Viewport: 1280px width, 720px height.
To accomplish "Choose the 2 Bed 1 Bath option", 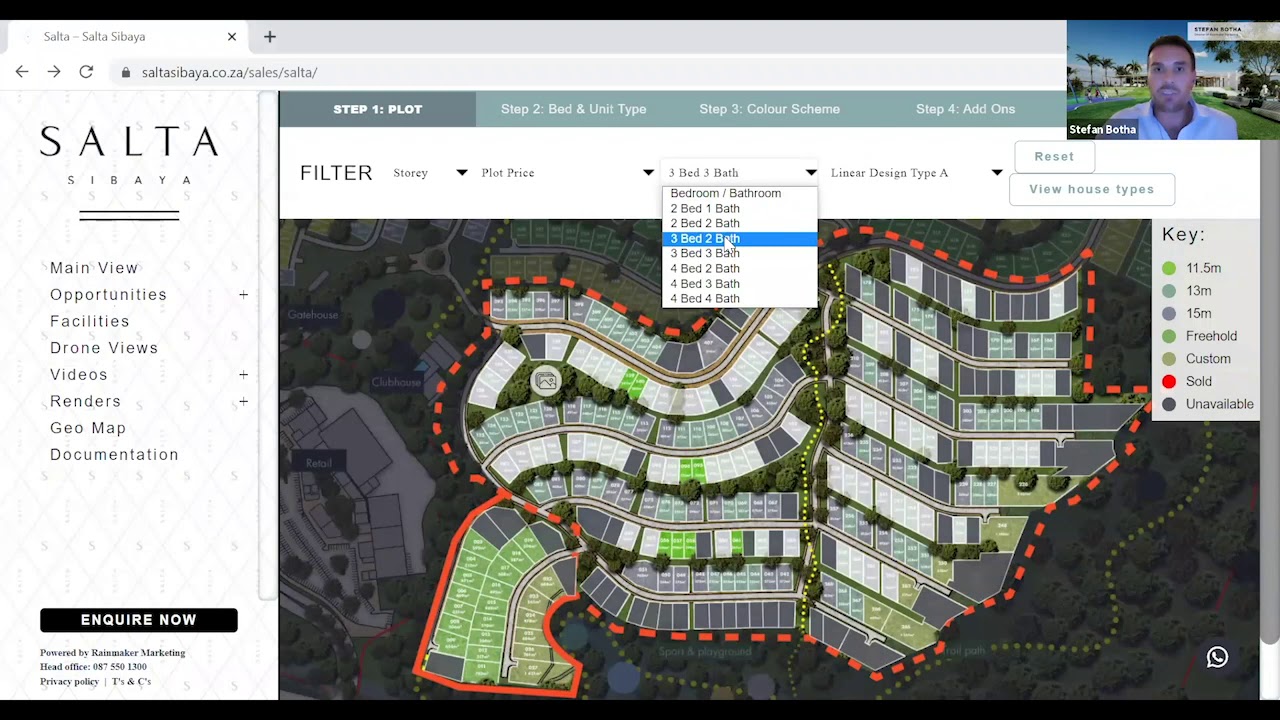I will 739,209.
